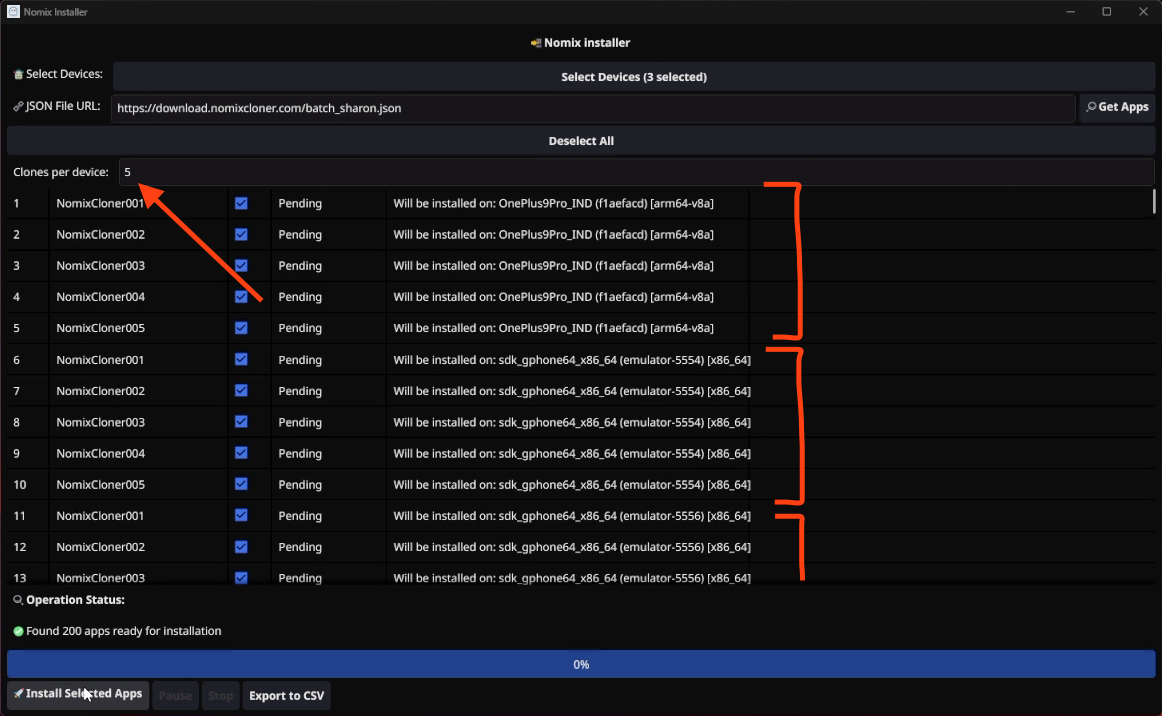
Task: Click 'Found 200 apps ready for installation' text
Action: tap(124, 631)
